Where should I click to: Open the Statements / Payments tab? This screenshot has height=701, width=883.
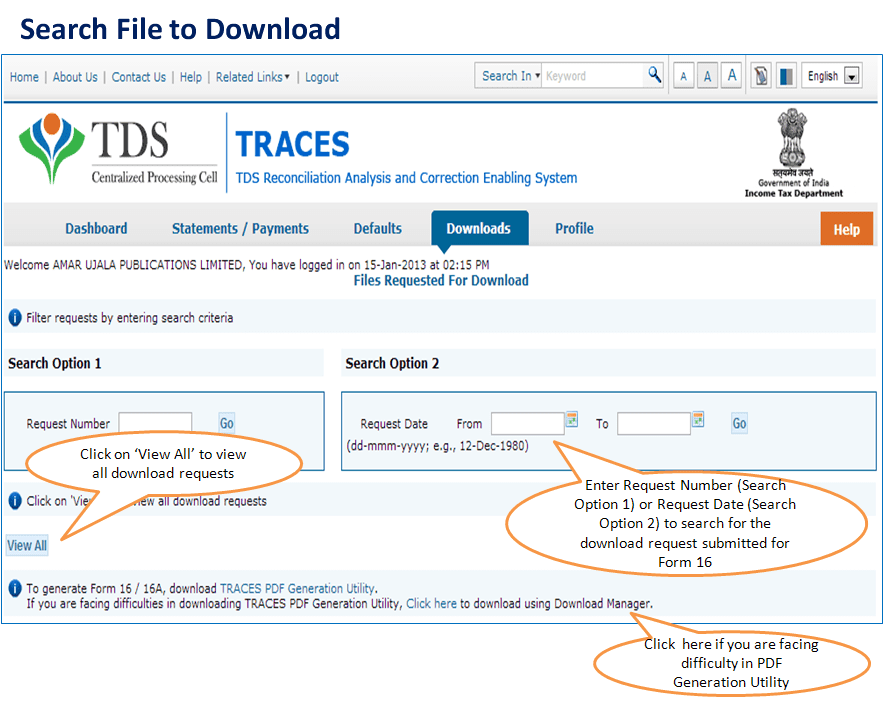[240, 228]
